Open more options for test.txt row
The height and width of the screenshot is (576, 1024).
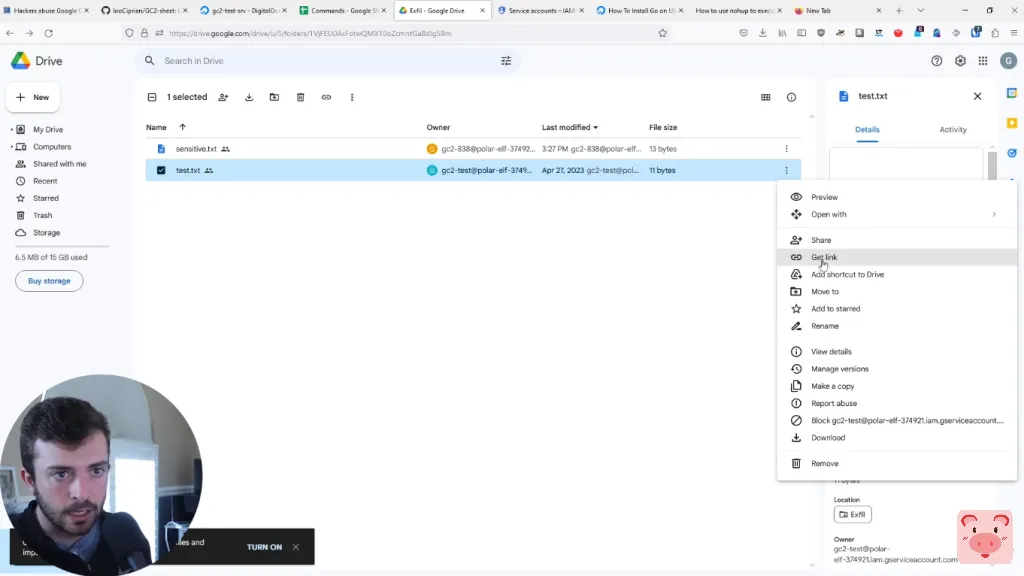[x=786, y=170]
